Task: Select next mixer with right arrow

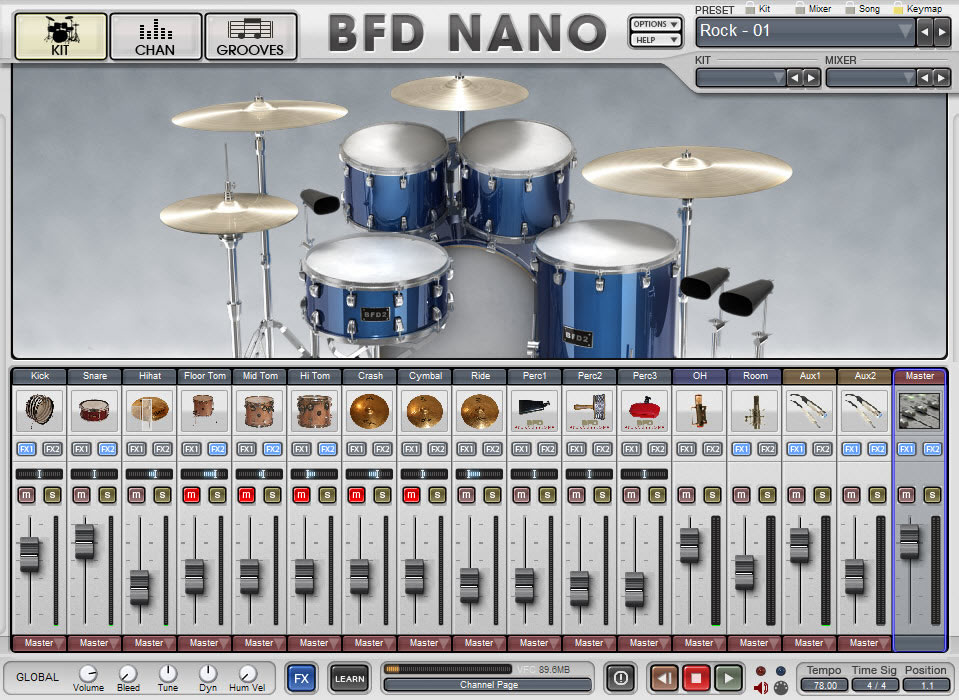Action: click(x=942, y=78)
